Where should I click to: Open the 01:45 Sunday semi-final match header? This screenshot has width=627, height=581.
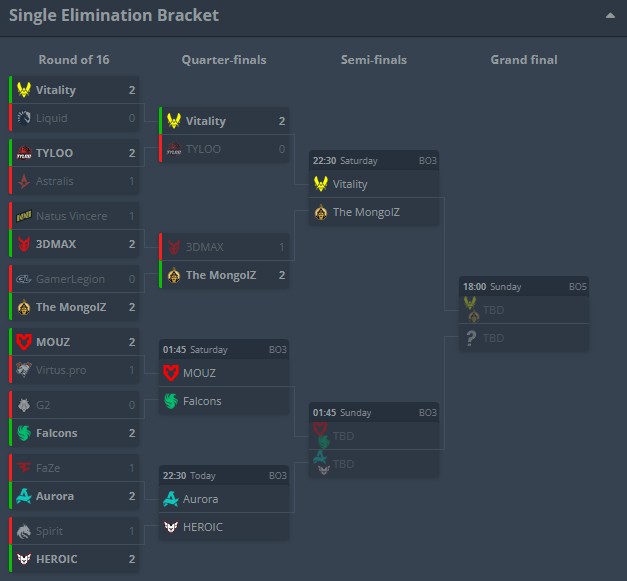373,412
